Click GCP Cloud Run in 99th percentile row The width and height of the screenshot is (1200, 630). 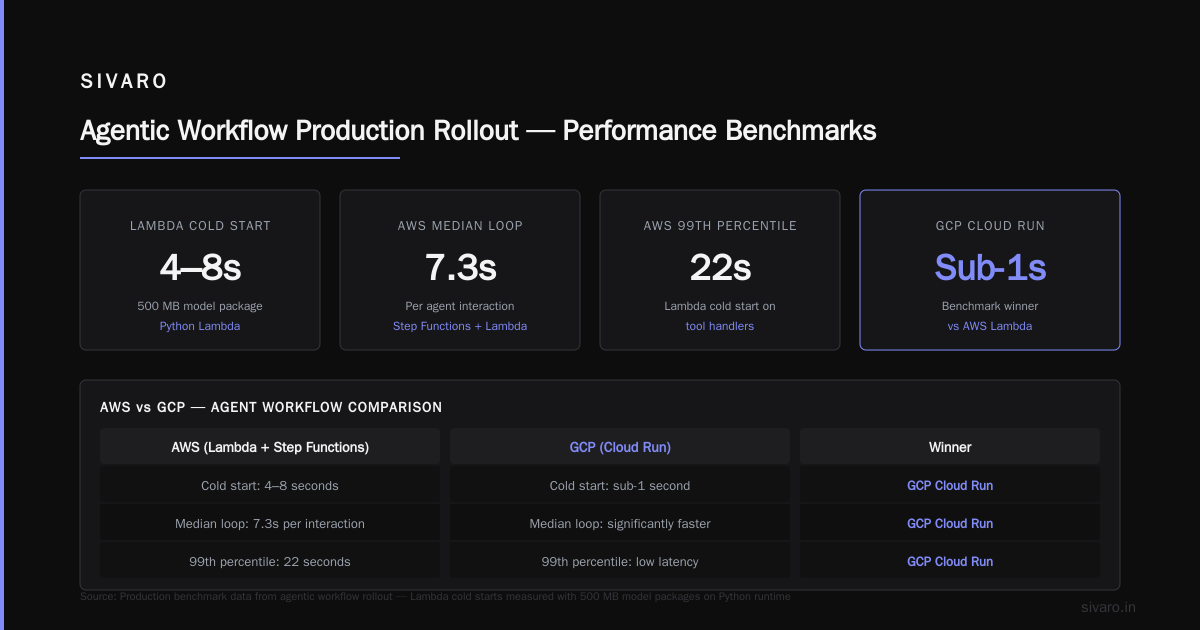tap(950, 562)
